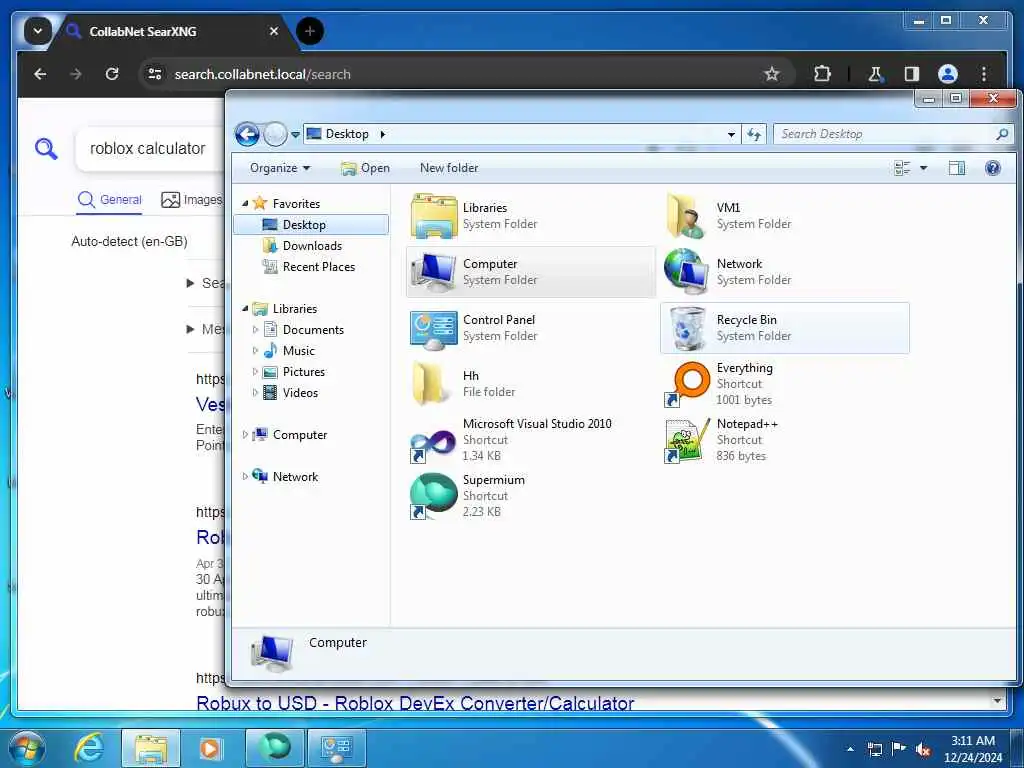
Task: Select Desktop in Favorites
Action: [311, 225]
